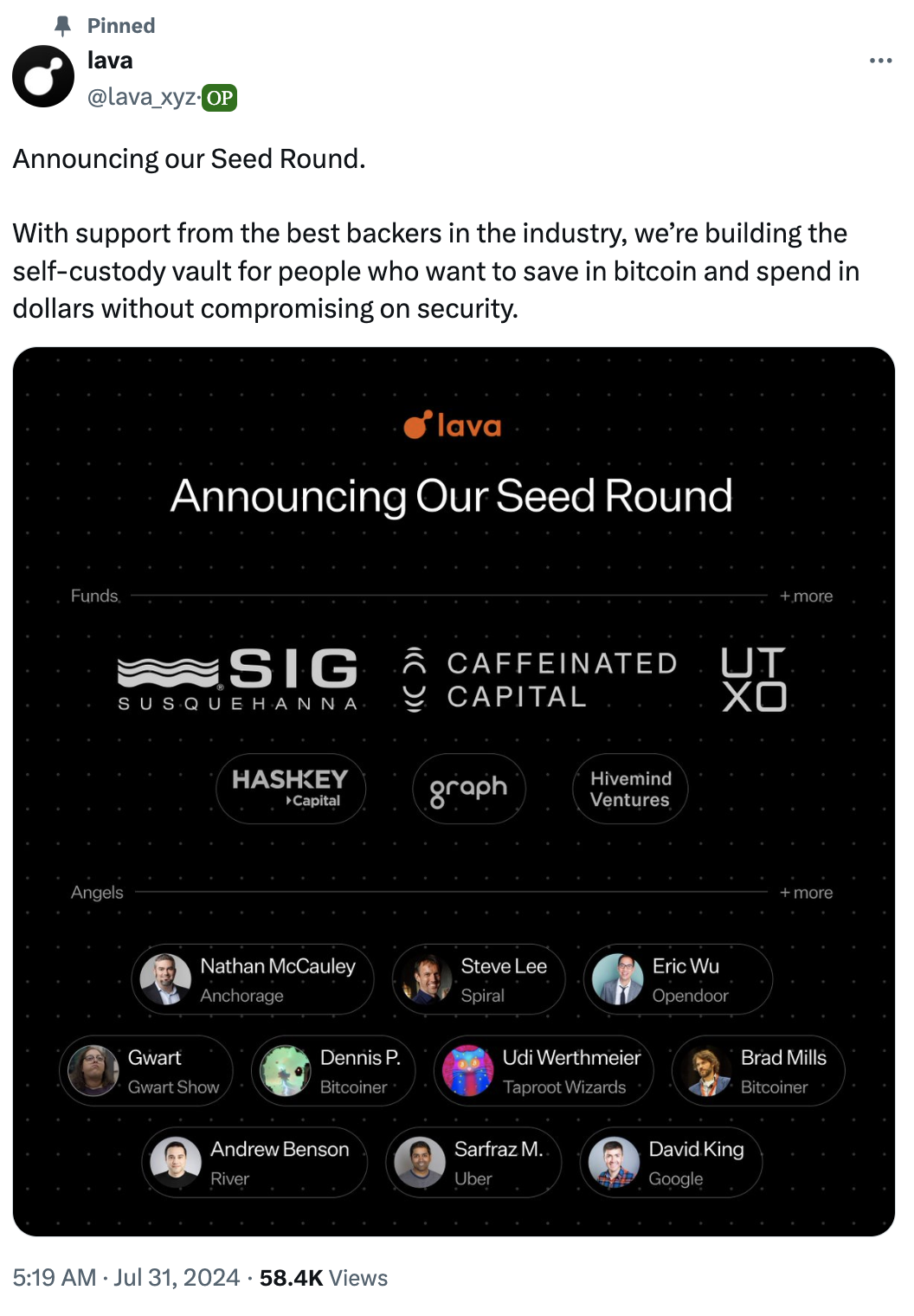
Task: Click the lava profile avatar
Action: tap(43, 76)
